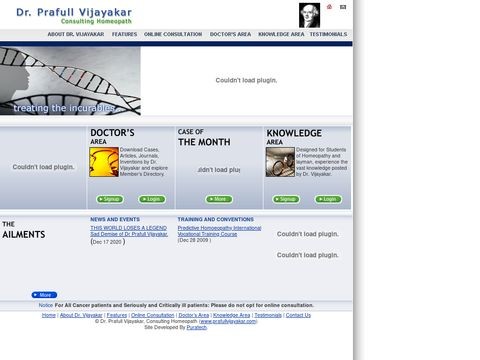Click About Dr. Vijayakar footer link

point(81,315)
